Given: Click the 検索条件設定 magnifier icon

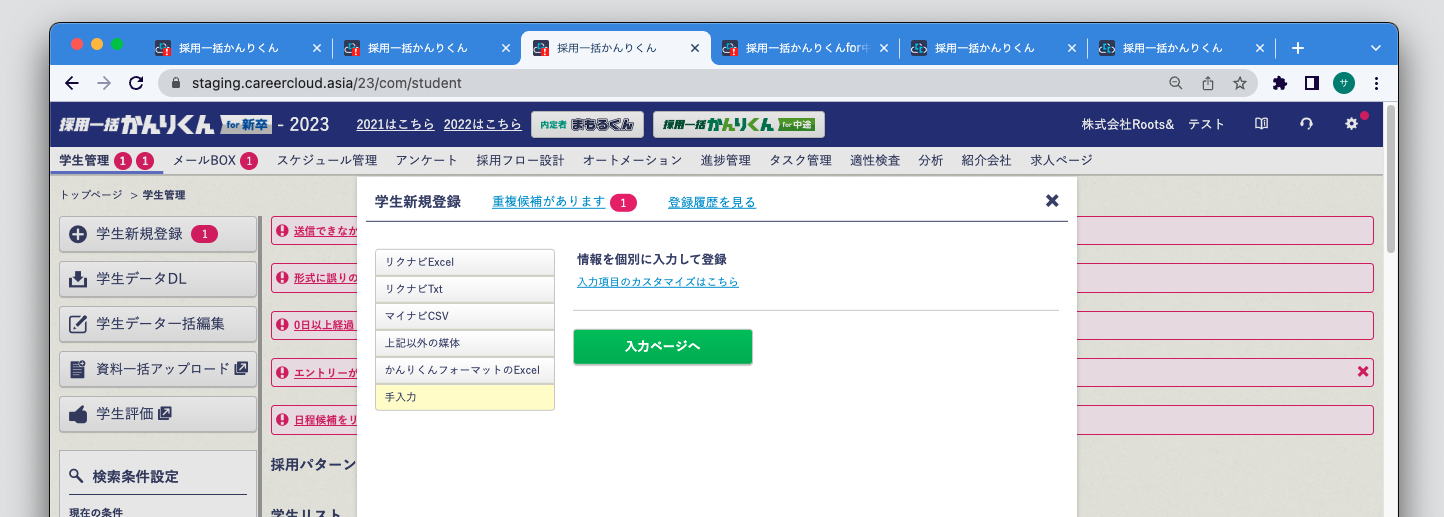Looking at the screenshot, I should 77,476.
